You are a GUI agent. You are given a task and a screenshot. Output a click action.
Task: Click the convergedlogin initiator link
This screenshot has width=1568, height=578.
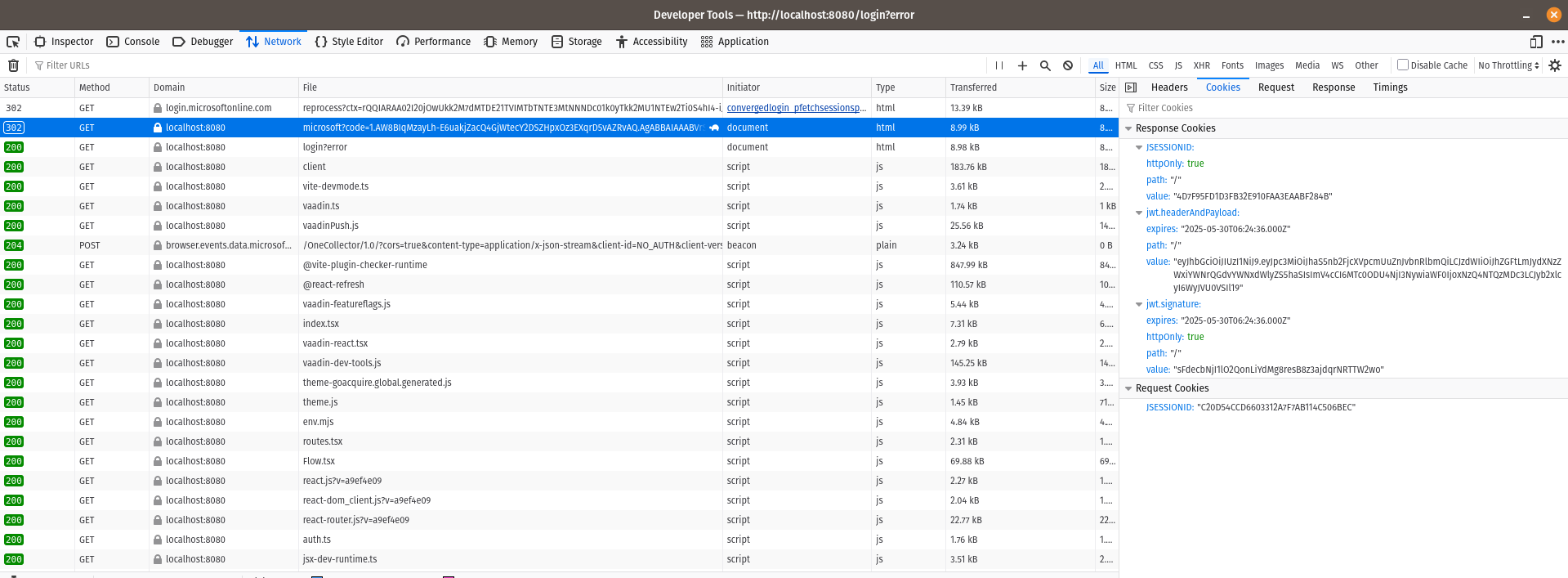(796, 108)
